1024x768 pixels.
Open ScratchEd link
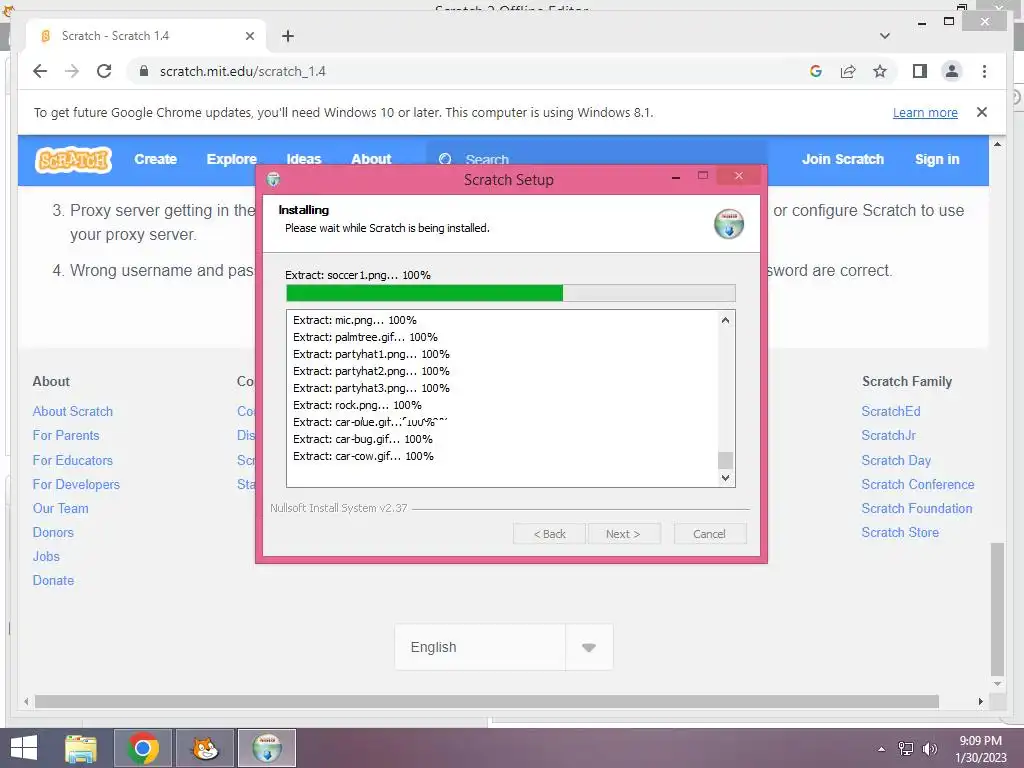(x=891, y=411)
